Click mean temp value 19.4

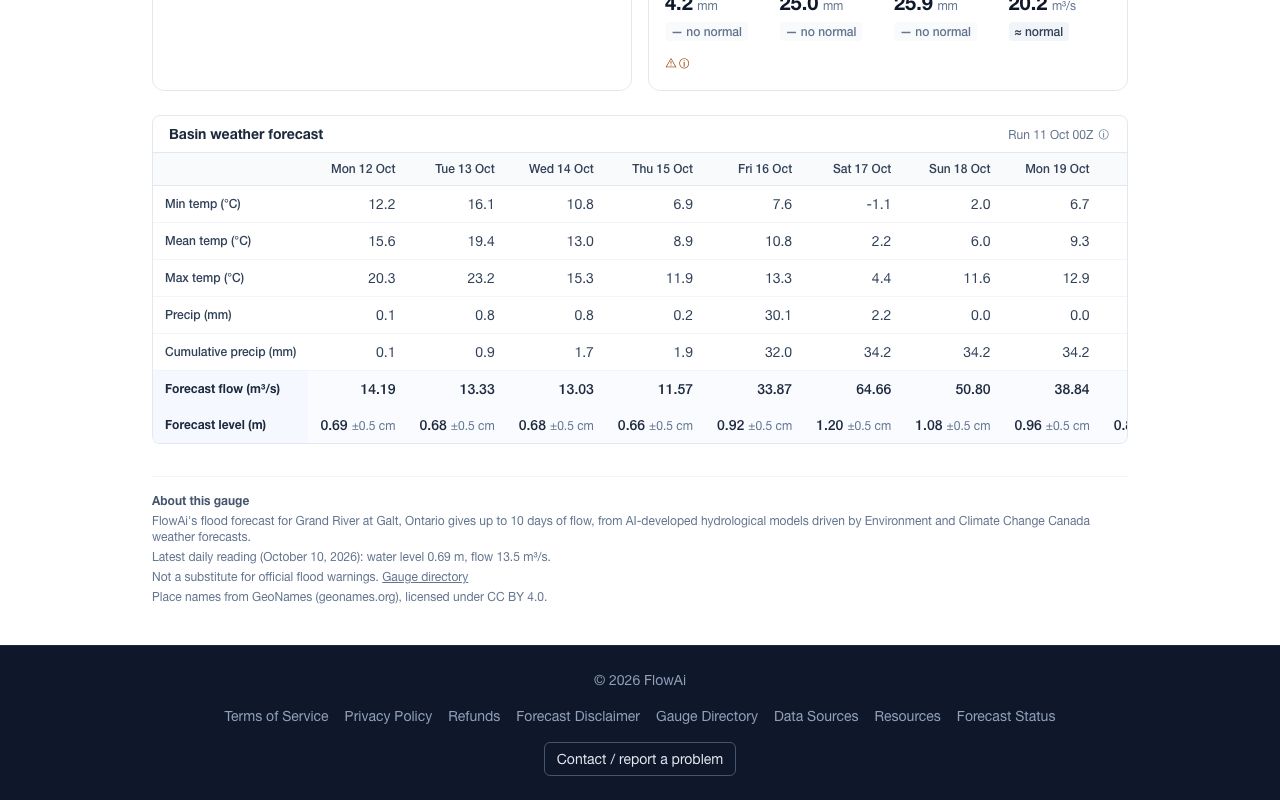(x=481, y=241)
